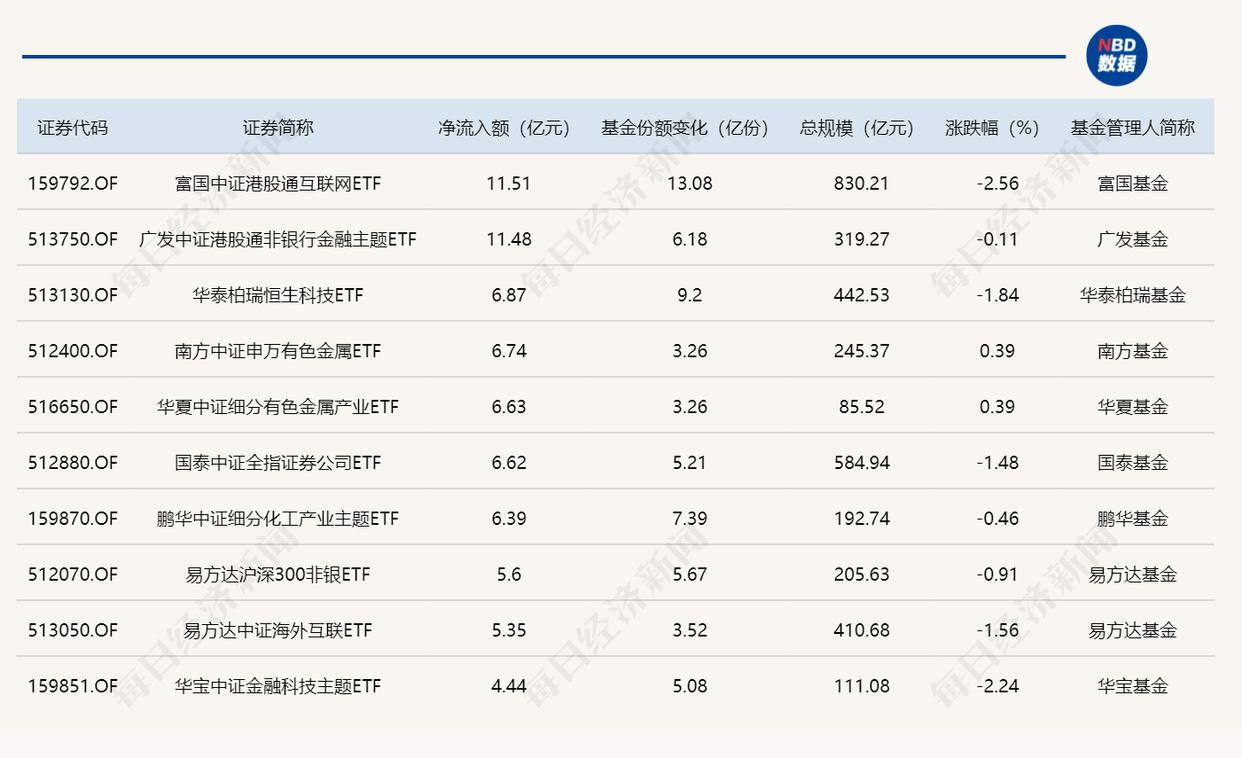Click the 涨跌幅(%) column header
The width and height of the screenshot is (1242, 758).
(992, 128)
